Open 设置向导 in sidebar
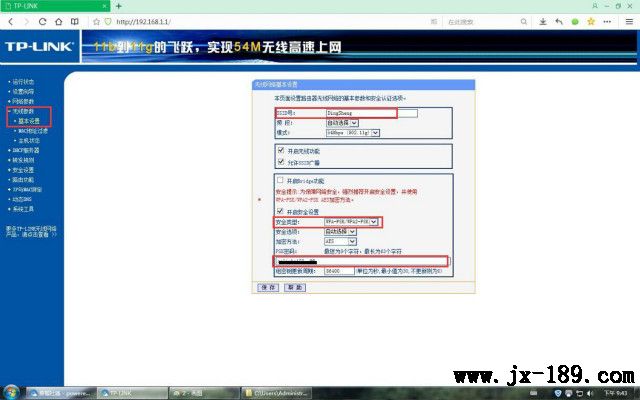The width and height of the screenshot is (640, 400). (23, 91)
